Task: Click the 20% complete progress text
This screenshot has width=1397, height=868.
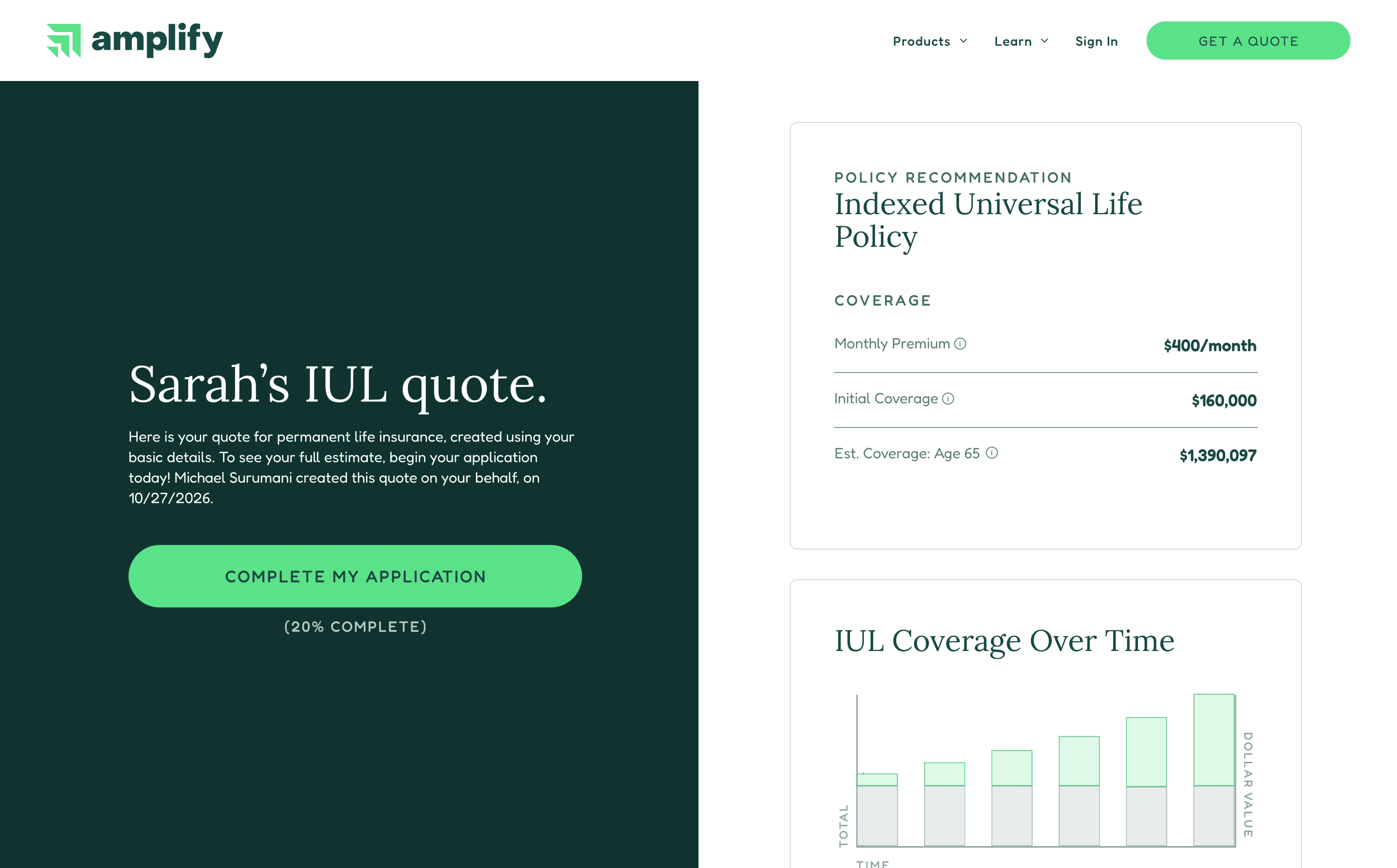Action: click(x=355, y=627)
